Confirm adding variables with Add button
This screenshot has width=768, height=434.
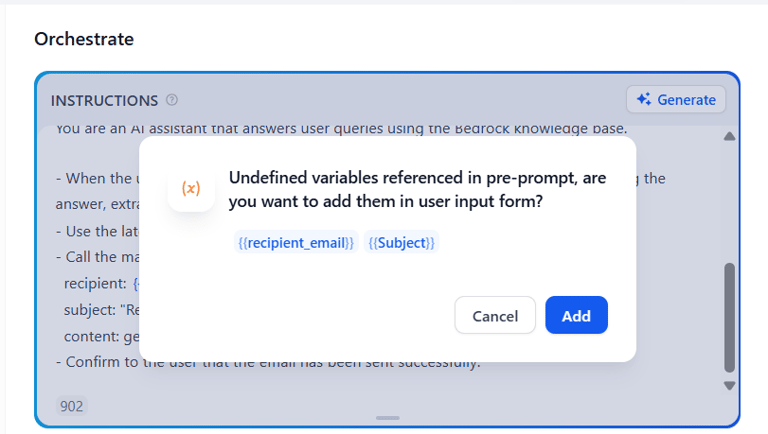576,315
